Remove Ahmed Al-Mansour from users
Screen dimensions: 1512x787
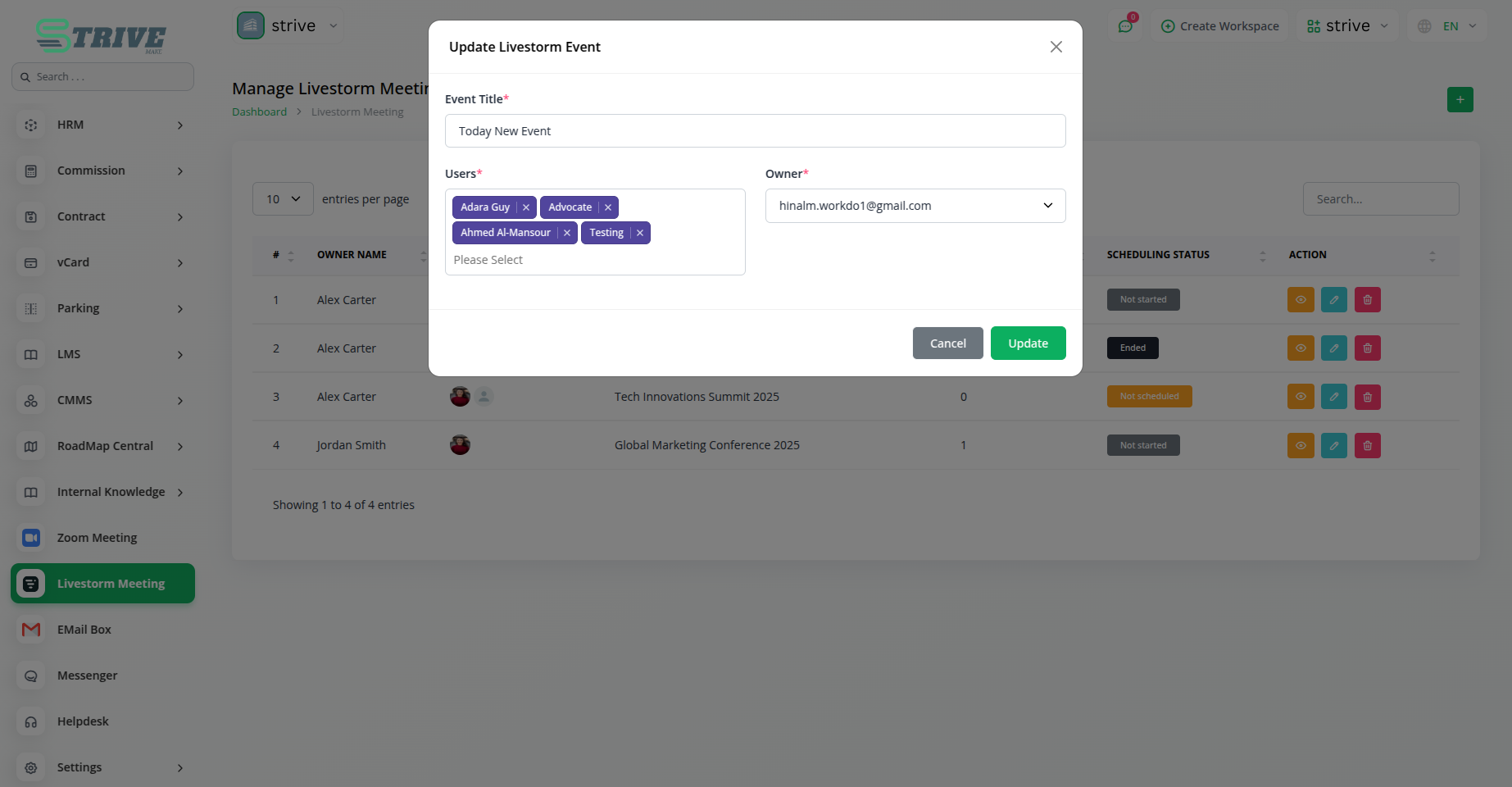point(567,233)
